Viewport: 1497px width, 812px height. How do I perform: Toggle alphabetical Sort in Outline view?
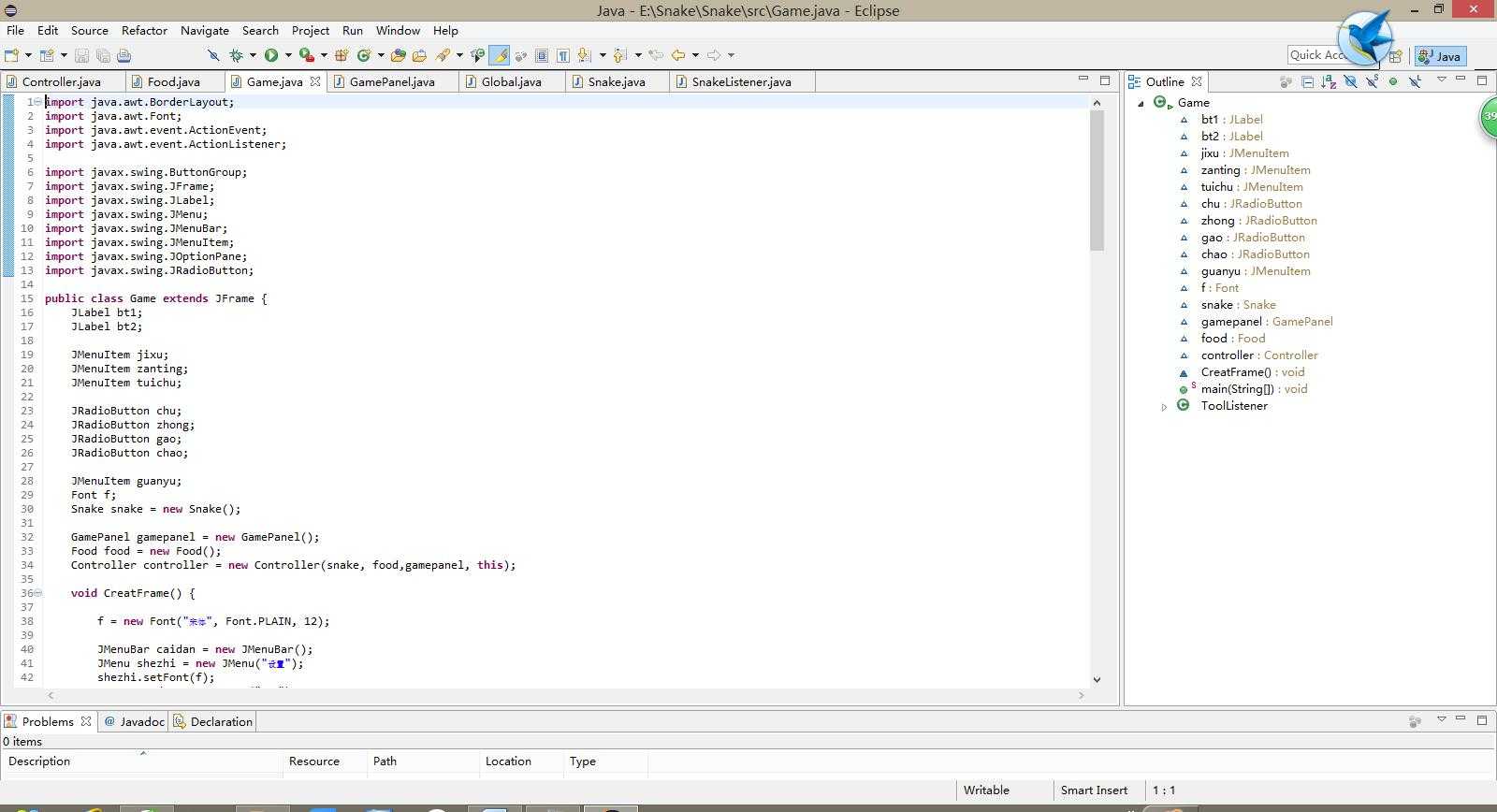tap(1329, 81)
